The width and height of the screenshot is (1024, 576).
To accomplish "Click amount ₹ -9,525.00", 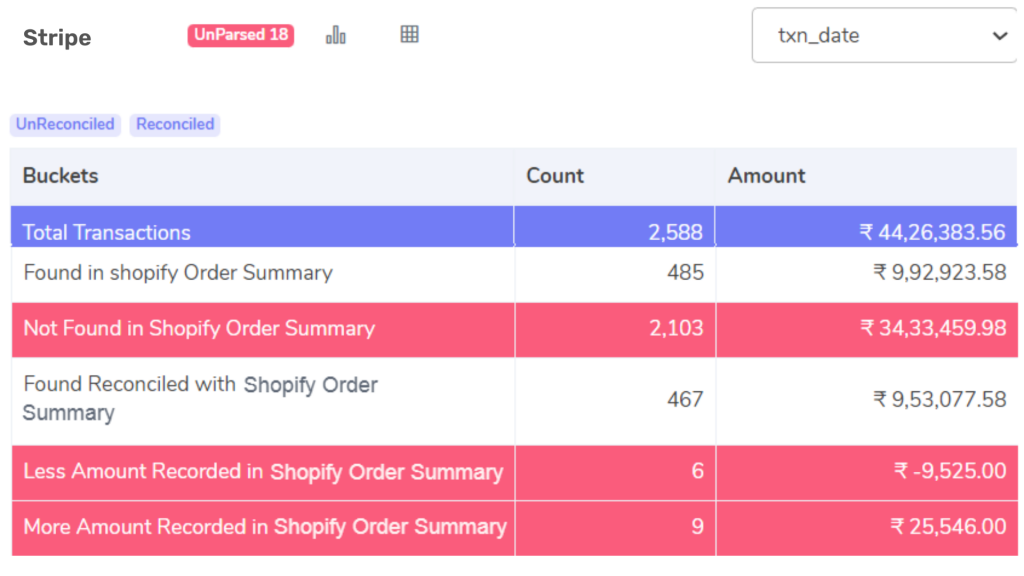I will click(x=950, y=471).
